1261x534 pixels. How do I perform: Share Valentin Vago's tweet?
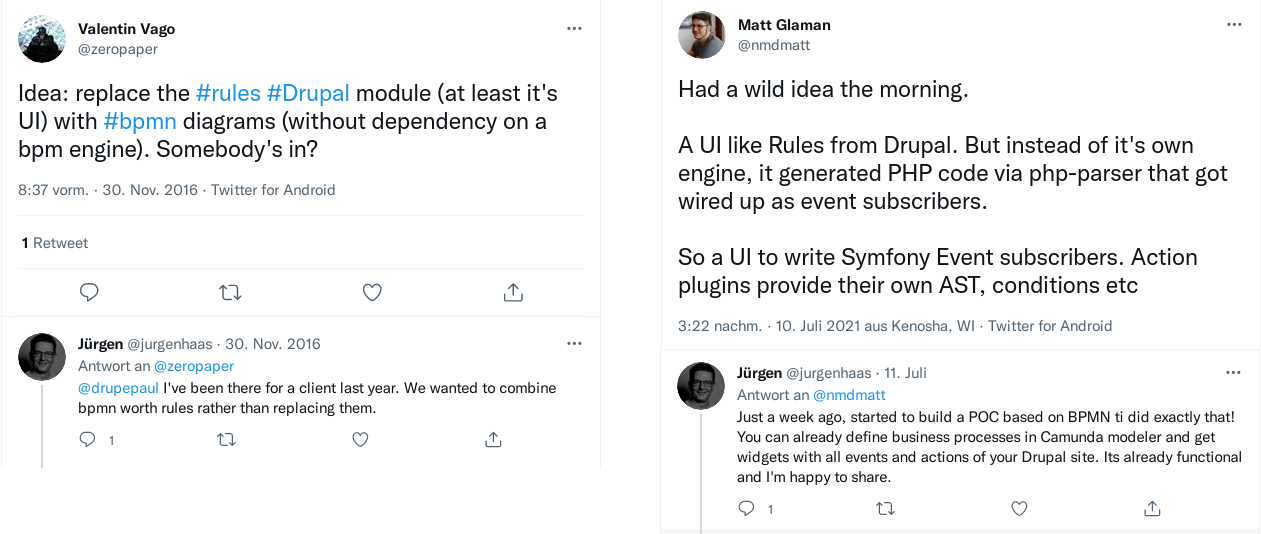(513, 292)
